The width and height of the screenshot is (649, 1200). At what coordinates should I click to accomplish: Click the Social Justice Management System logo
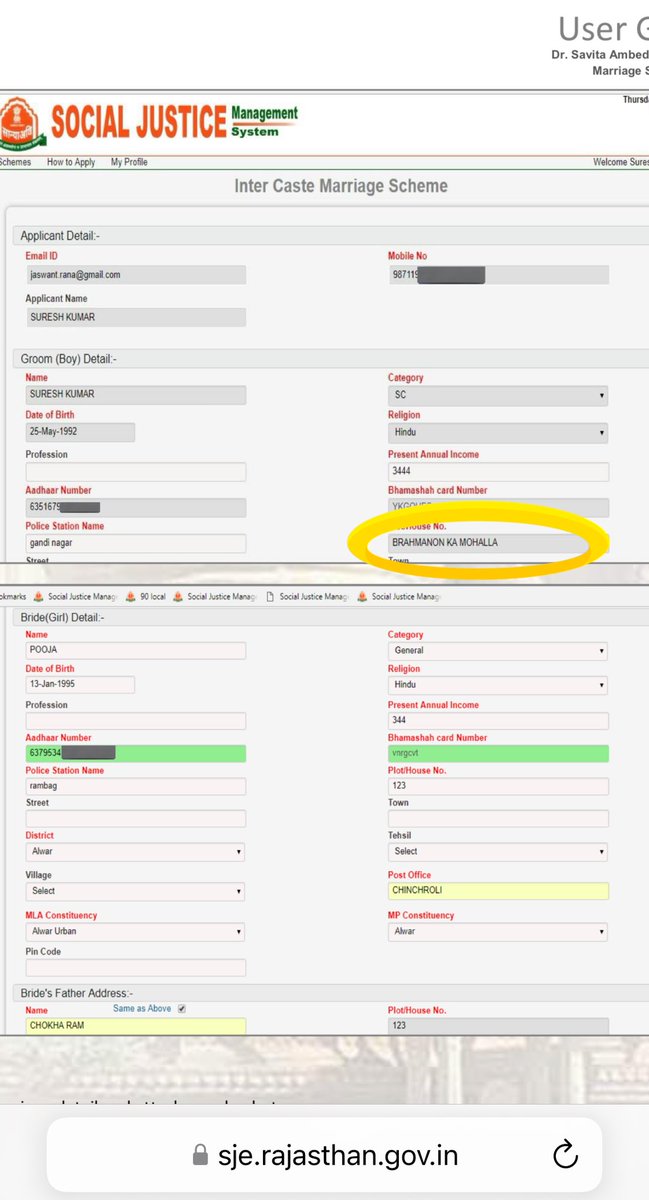point(150,122)
